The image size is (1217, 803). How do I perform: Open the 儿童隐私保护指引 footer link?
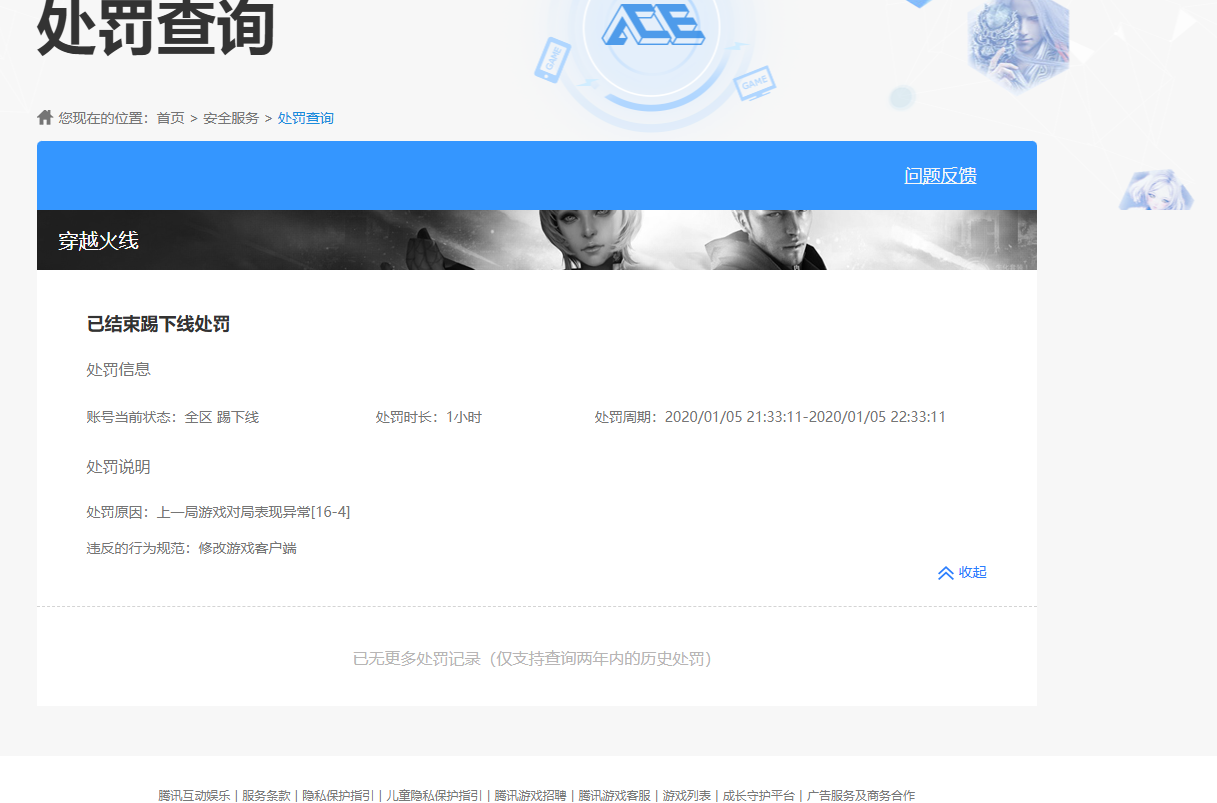point(434,796)
